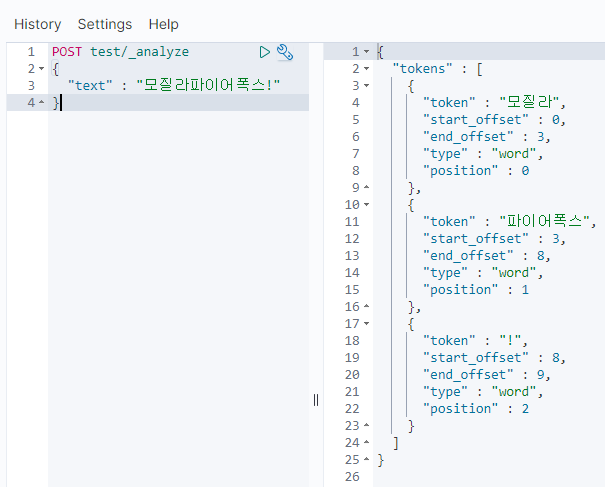Click the "모질라파이어폭스!" text value in request

coord(208,86)
